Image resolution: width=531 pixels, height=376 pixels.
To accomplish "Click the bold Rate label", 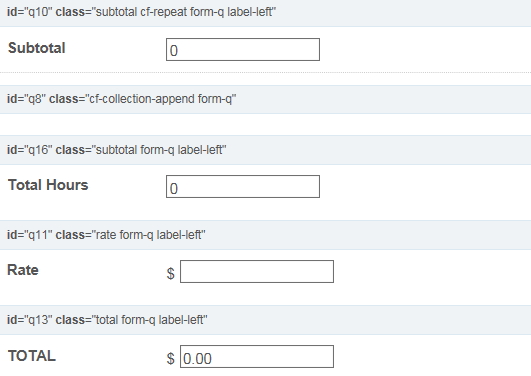I will [23, 270].
